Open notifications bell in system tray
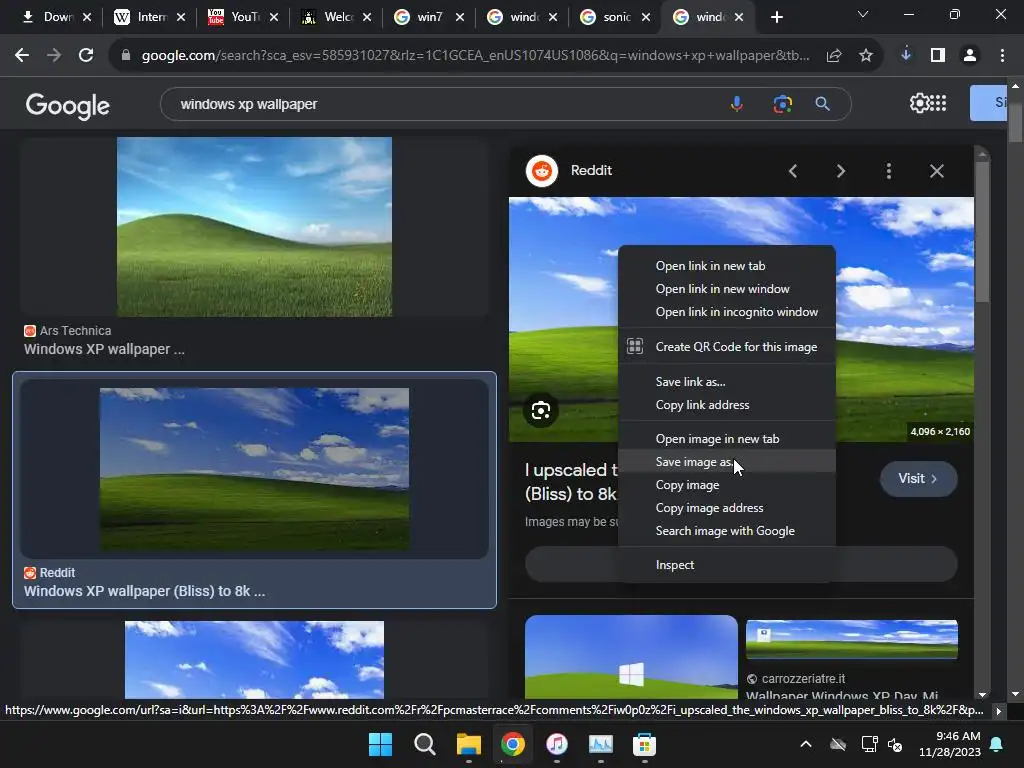 (x=997, y=744)
